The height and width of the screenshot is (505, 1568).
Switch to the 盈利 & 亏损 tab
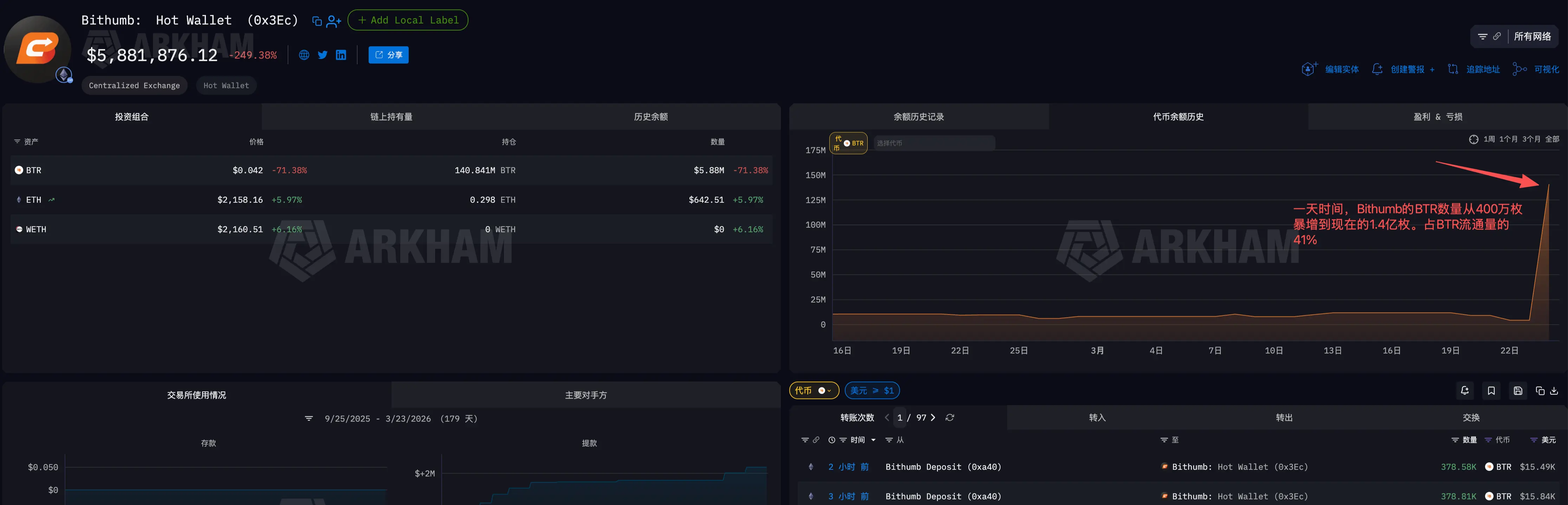pos(1437,117)
